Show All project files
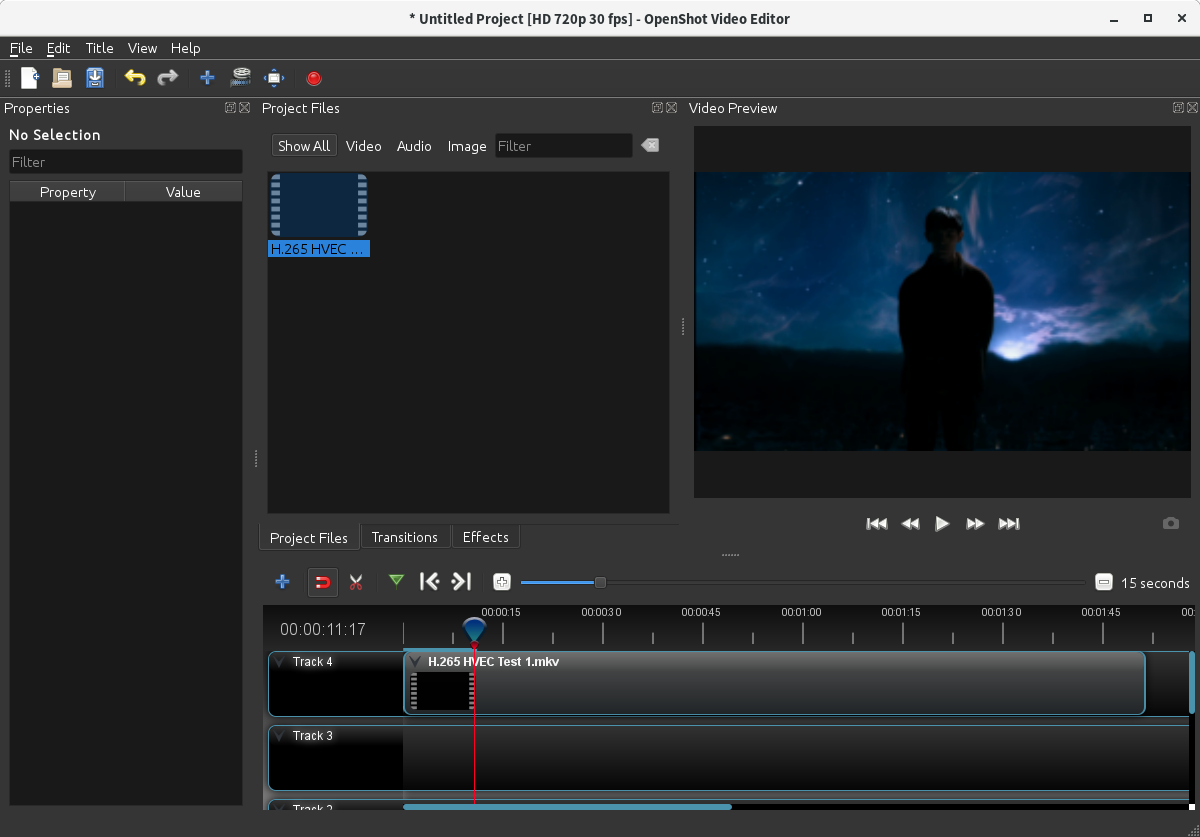This screenshot has width=1200, height=837. pyautogui.click(x=303, y=145)
